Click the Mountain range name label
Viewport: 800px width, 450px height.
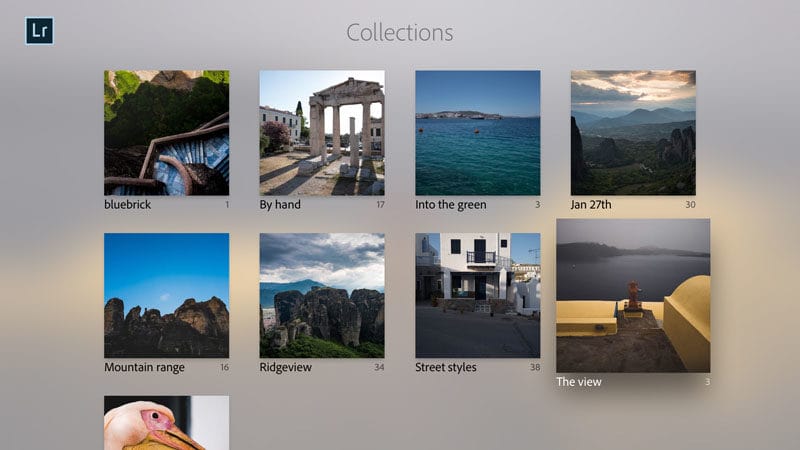pyautogui.click(x=144, y=367)
